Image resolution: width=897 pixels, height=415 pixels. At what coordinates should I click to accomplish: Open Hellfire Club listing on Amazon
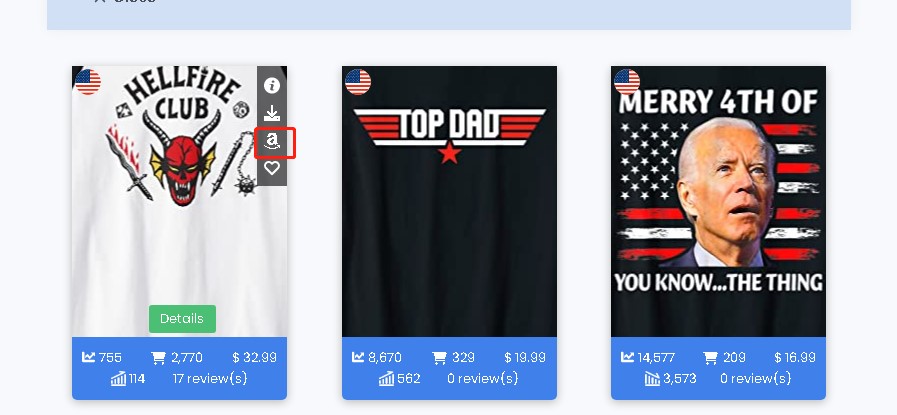(x=272, y=140)
